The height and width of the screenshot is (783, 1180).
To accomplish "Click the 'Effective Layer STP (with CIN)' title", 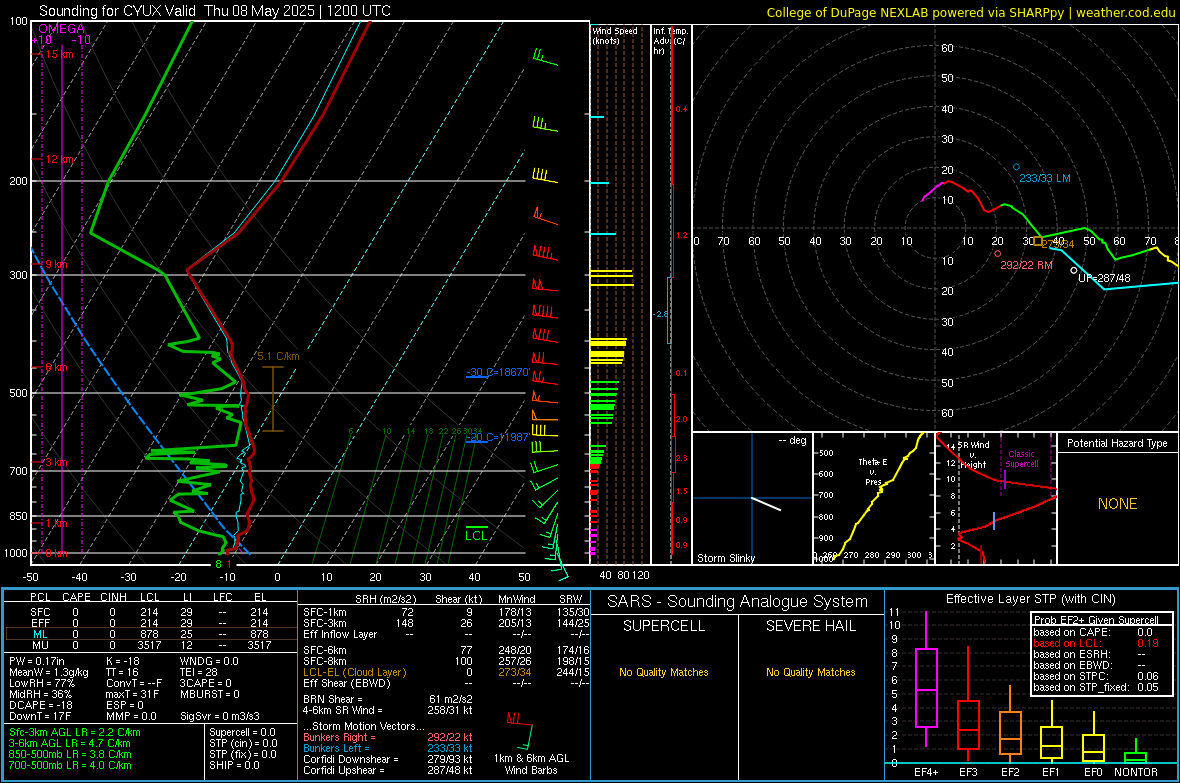I will (1030, 599).
